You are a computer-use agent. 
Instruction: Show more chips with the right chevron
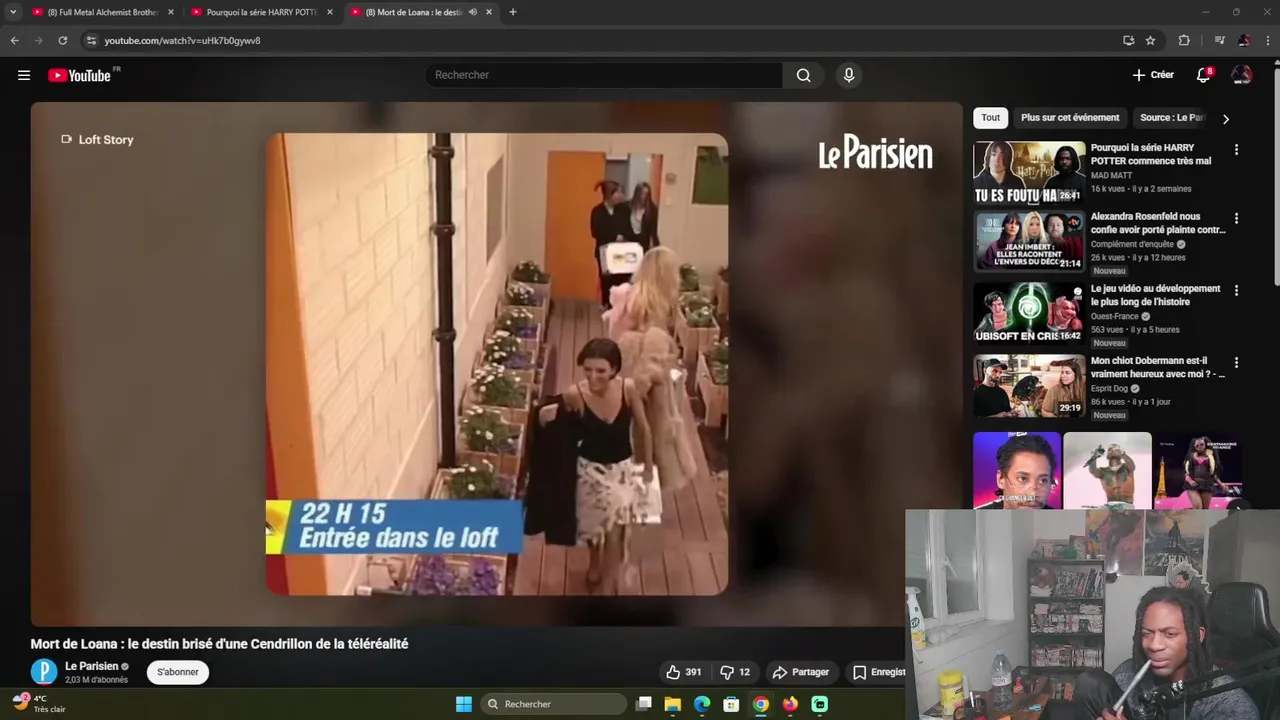[x=1226, y=119]
